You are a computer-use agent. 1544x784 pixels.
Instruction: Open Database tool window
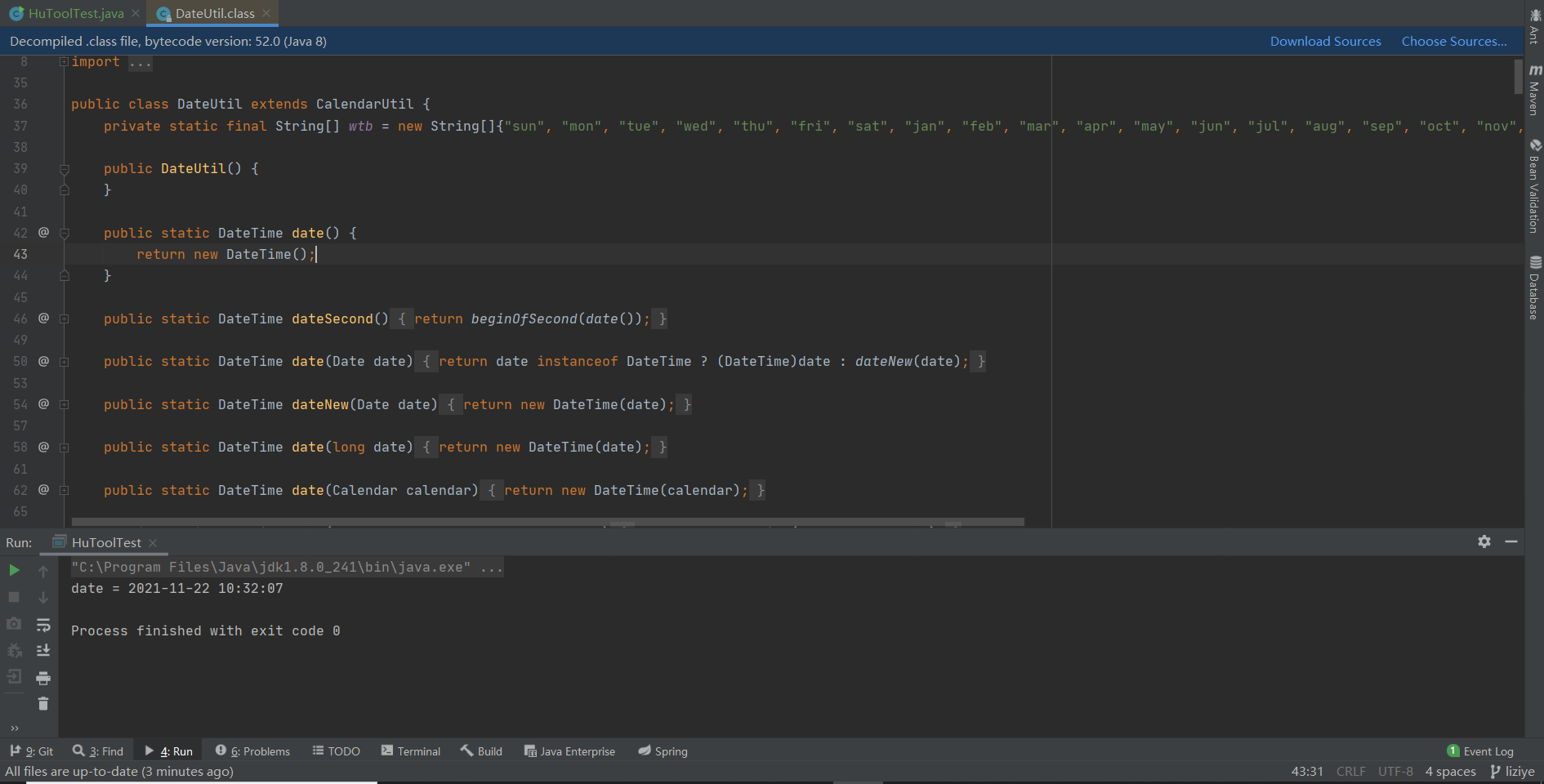1534,287
